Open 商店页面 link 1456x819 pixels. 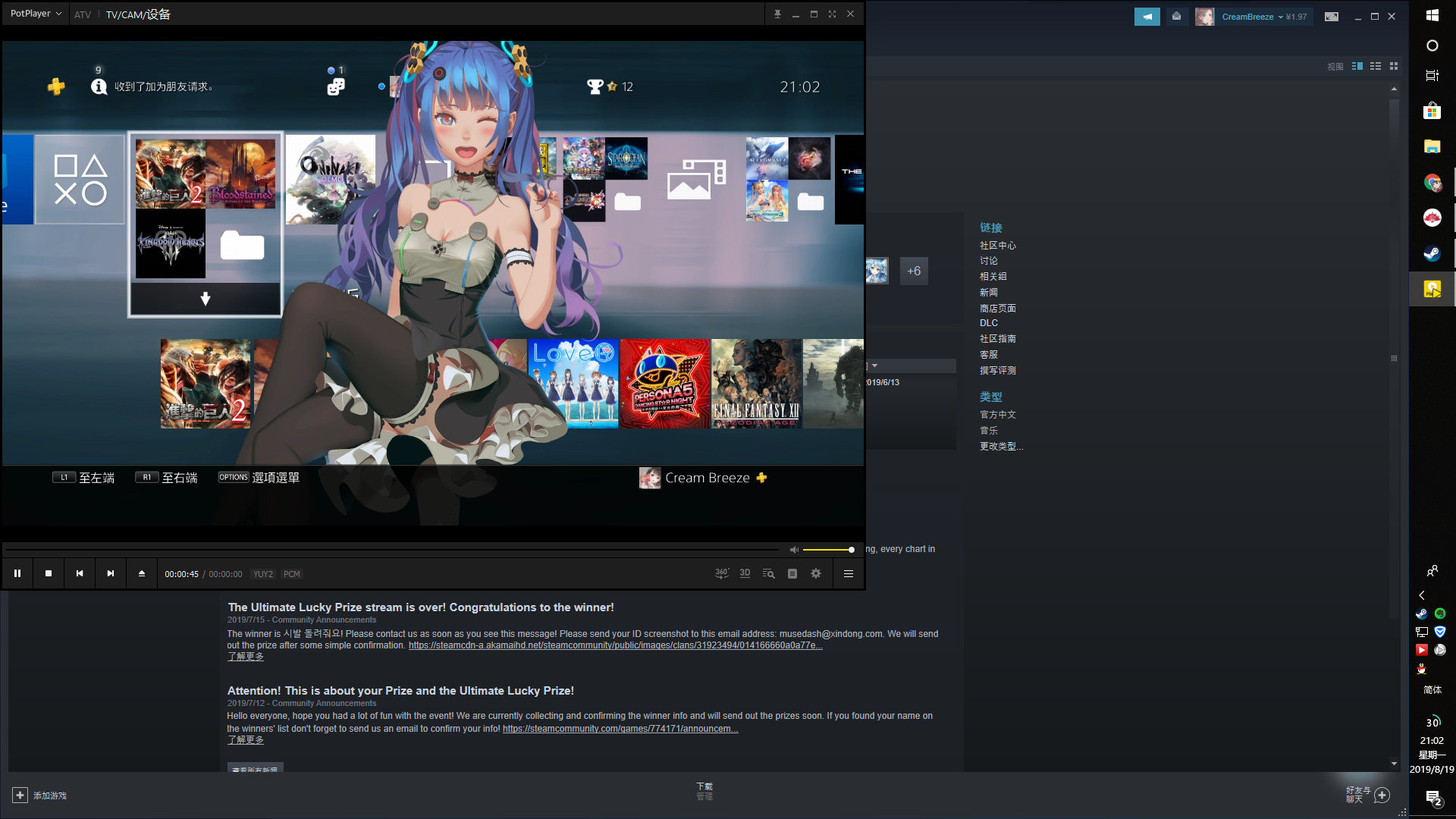(997, 309)
